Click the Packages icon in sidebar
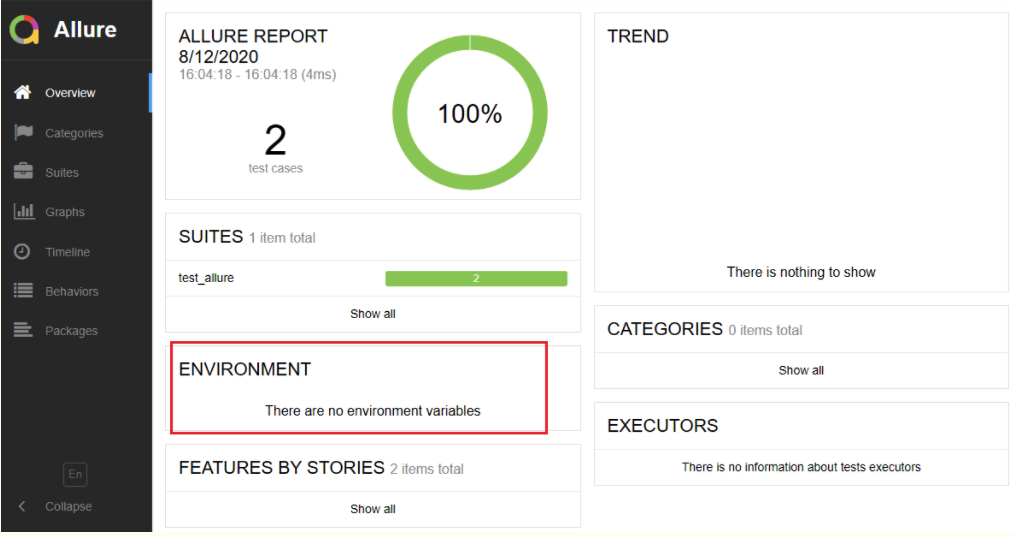 23,331
